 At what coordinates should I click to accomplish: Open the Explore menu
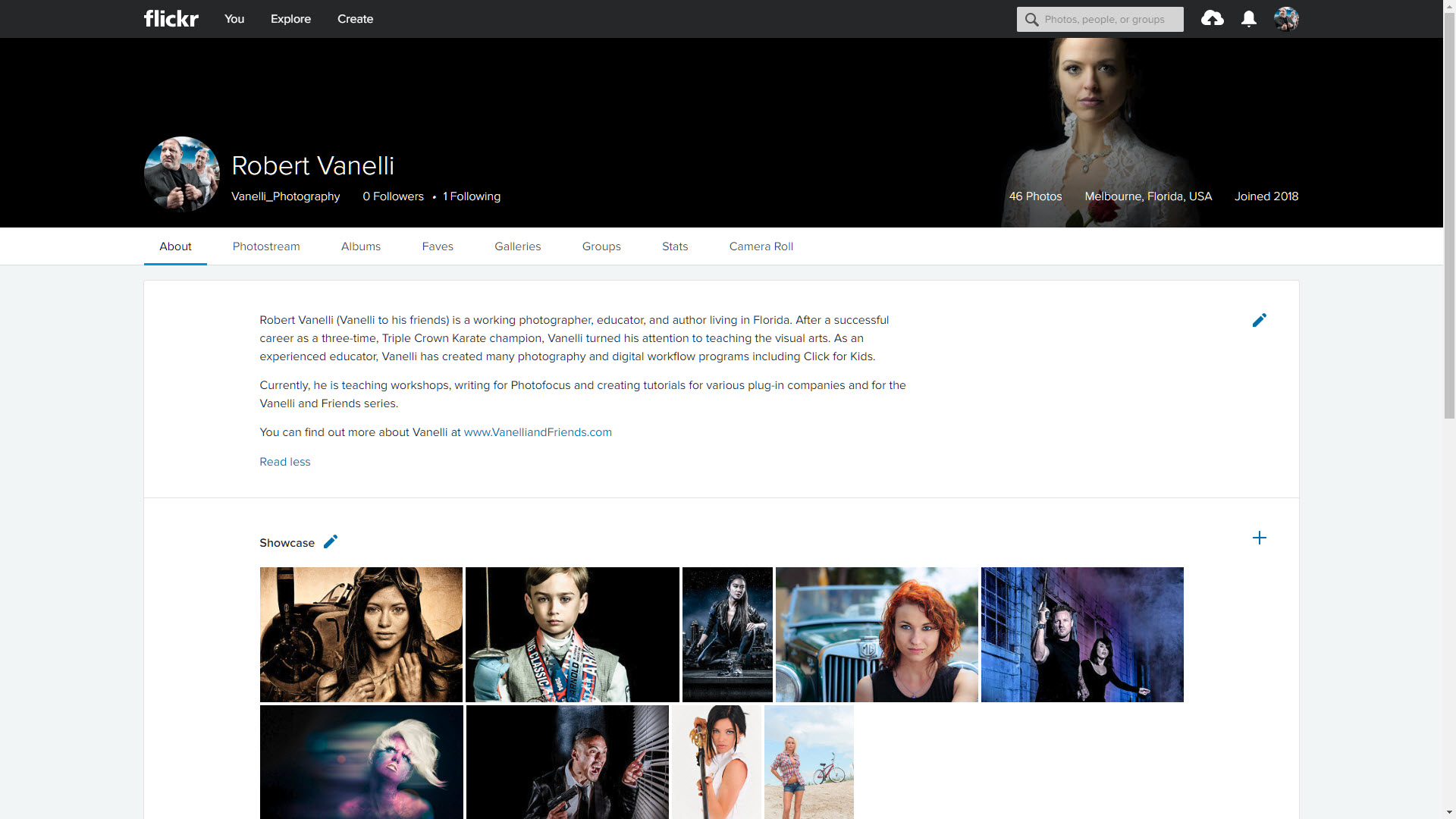(x=290, y=19)
